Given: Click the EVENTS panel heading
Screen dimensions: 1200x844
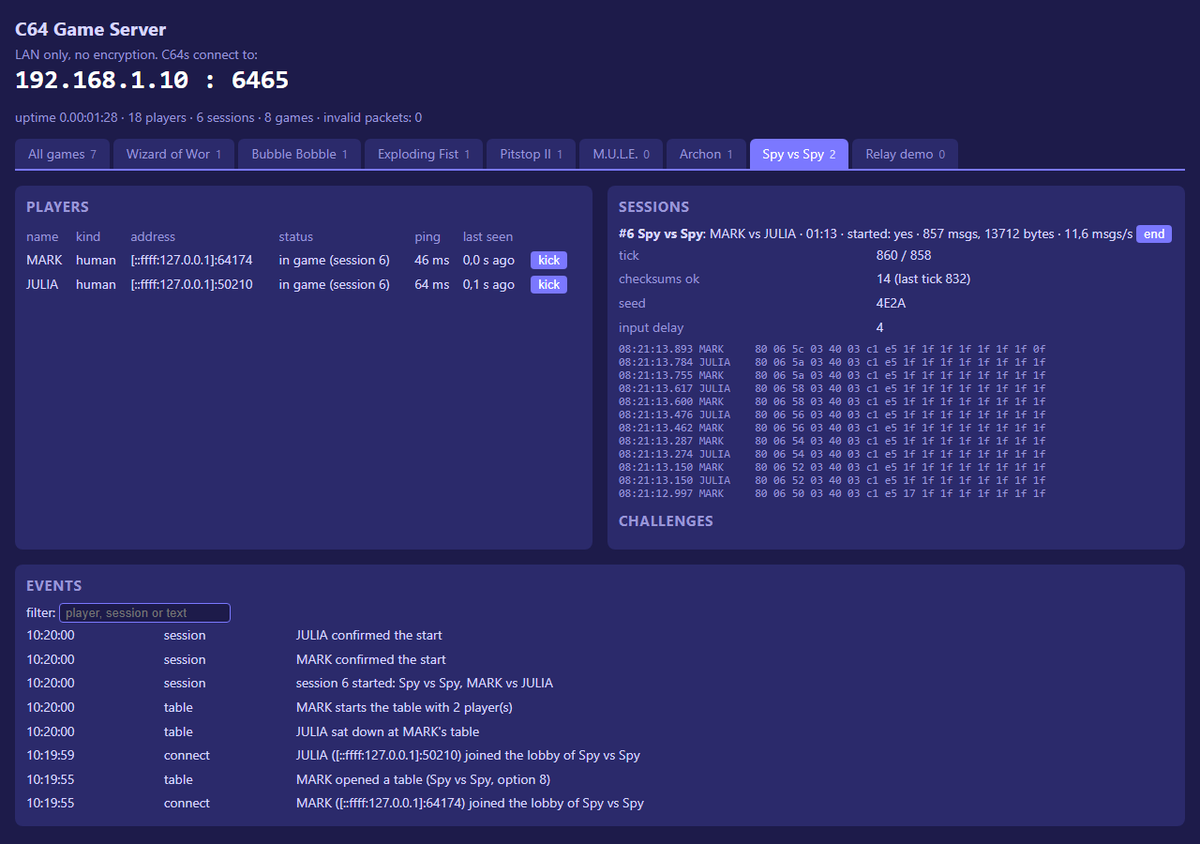Looking at the screenshot, I should (x=54, y=586).
